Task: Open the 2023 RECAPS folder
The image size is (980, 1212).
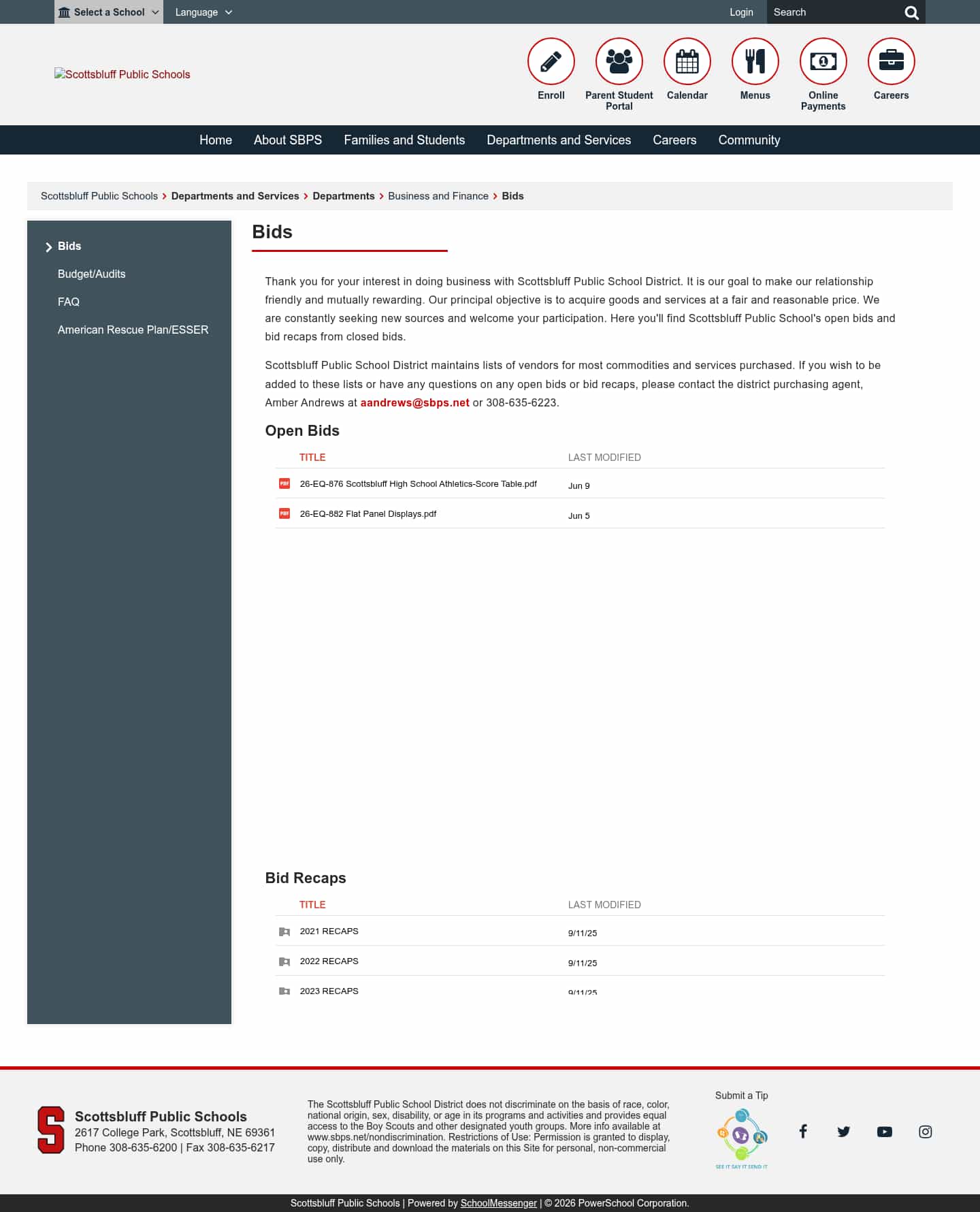Action: pyautogui.click(x=329, y=991)
